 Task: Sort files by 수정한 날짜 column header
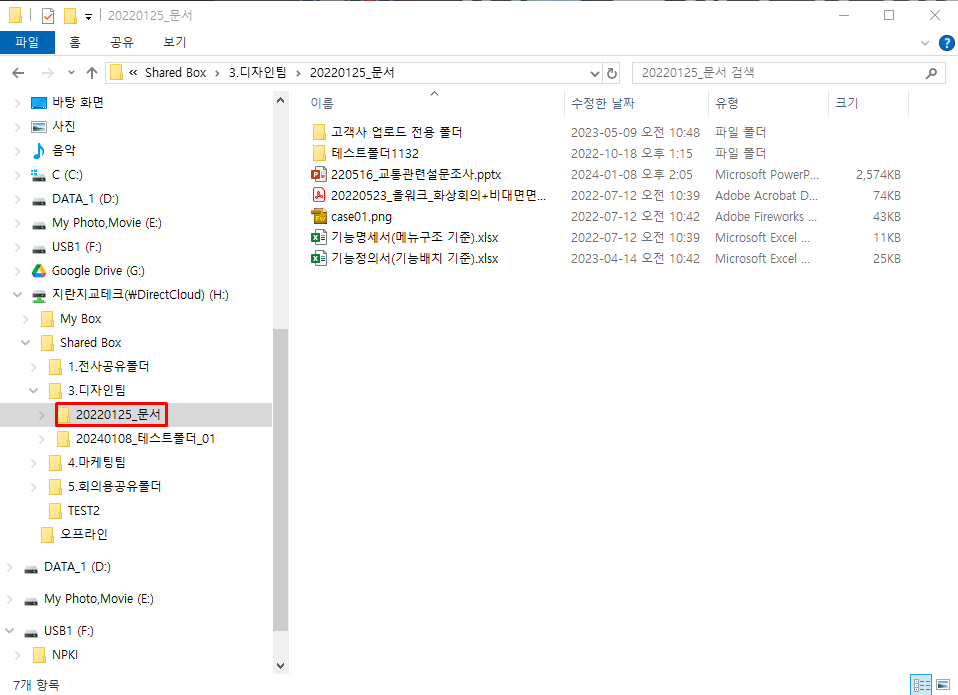click(602, 103)
